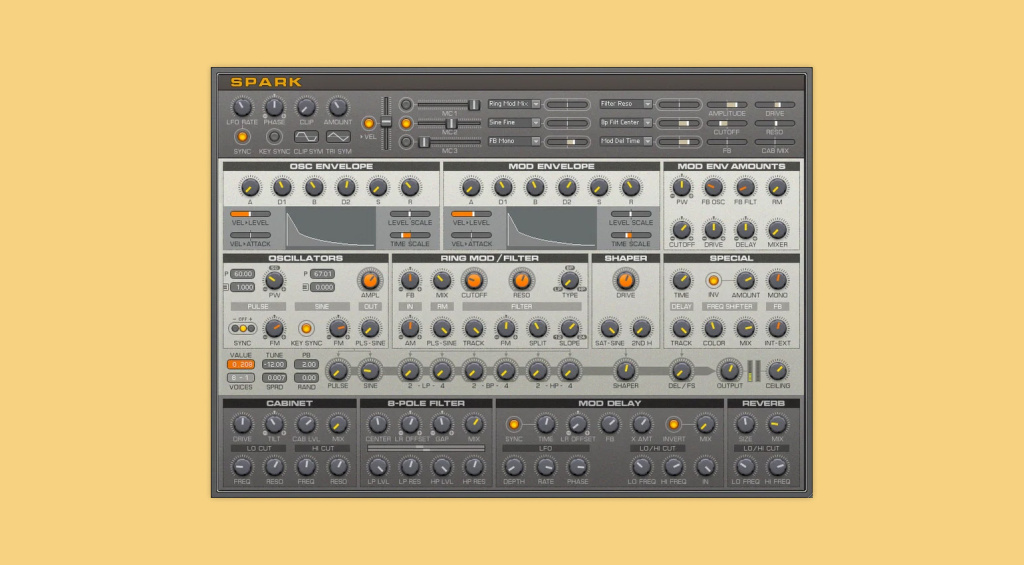Toggle the LFO SYNC button
The height and width of the screenshot is (565, 1024).
242,137
